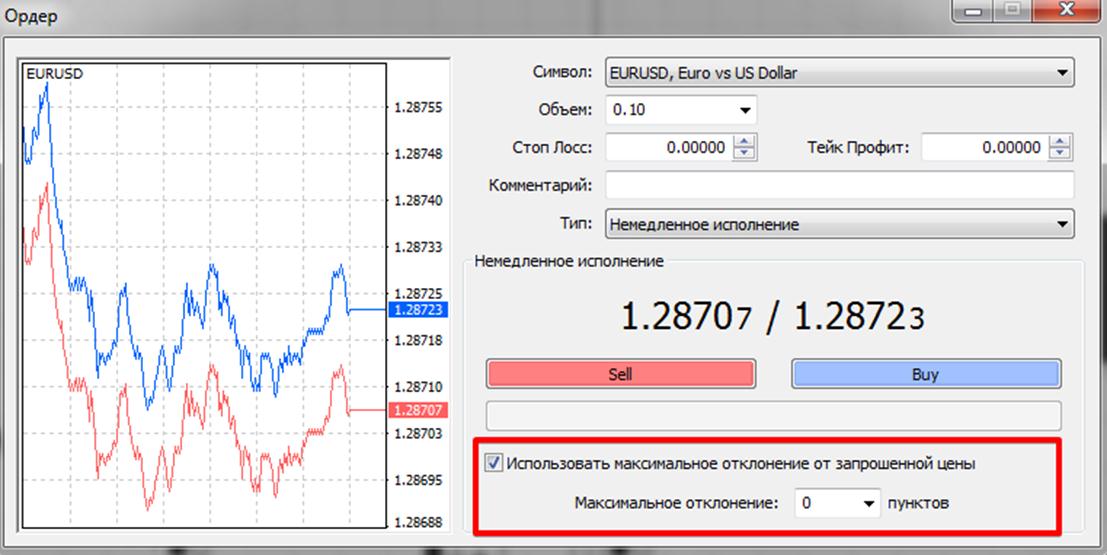Viewport: 1107px width, 555px height.
Task: Focus the Стоп Лосс value field
Action: coord(668,148)
